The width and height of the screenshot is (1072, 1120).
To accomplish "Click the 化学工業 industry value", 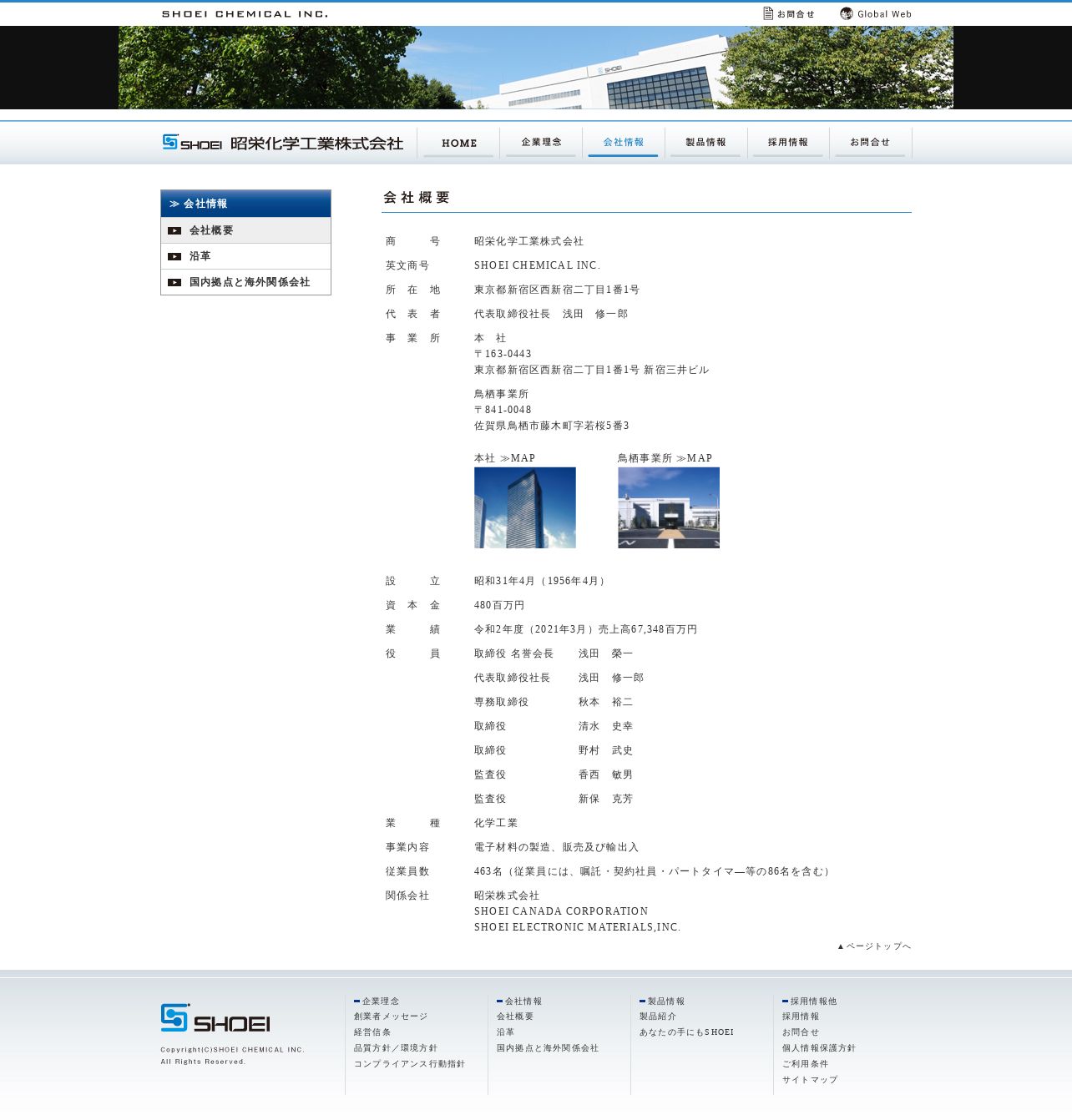I will coord(496,823).
